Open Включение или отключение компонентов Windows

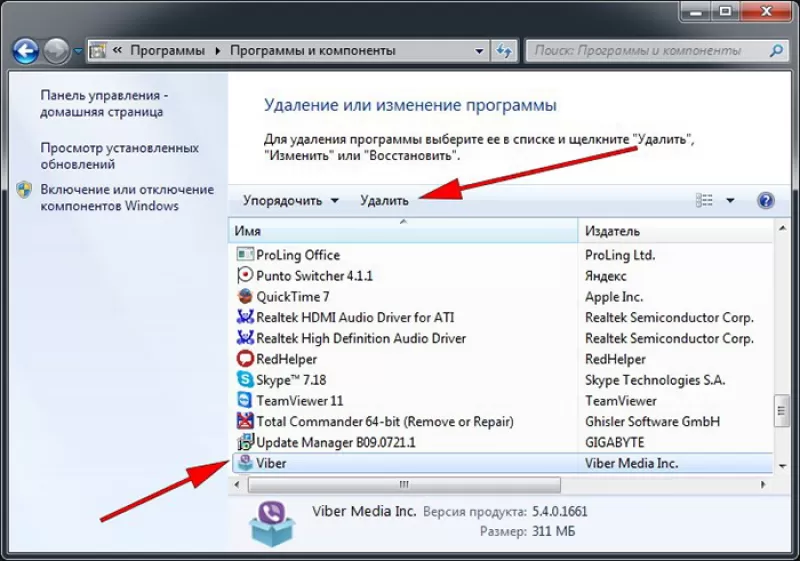click(x=127, y=197)
